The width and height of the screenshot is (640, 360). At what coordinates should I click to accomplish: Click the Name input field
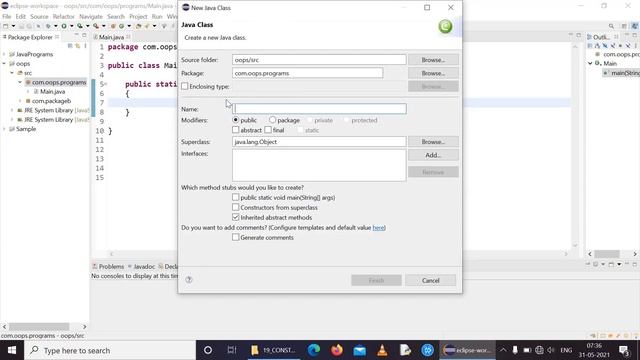[319, 109]
